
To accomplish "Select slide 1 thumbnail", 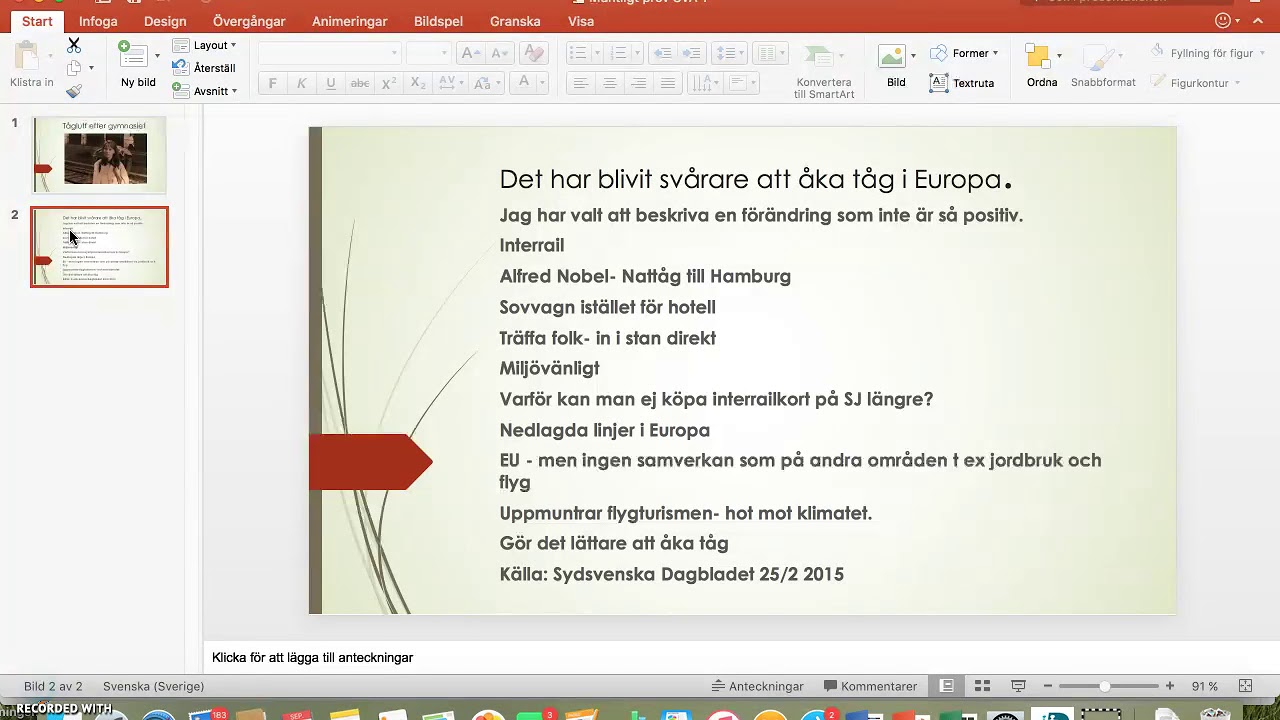I will [x=99, y=155].
